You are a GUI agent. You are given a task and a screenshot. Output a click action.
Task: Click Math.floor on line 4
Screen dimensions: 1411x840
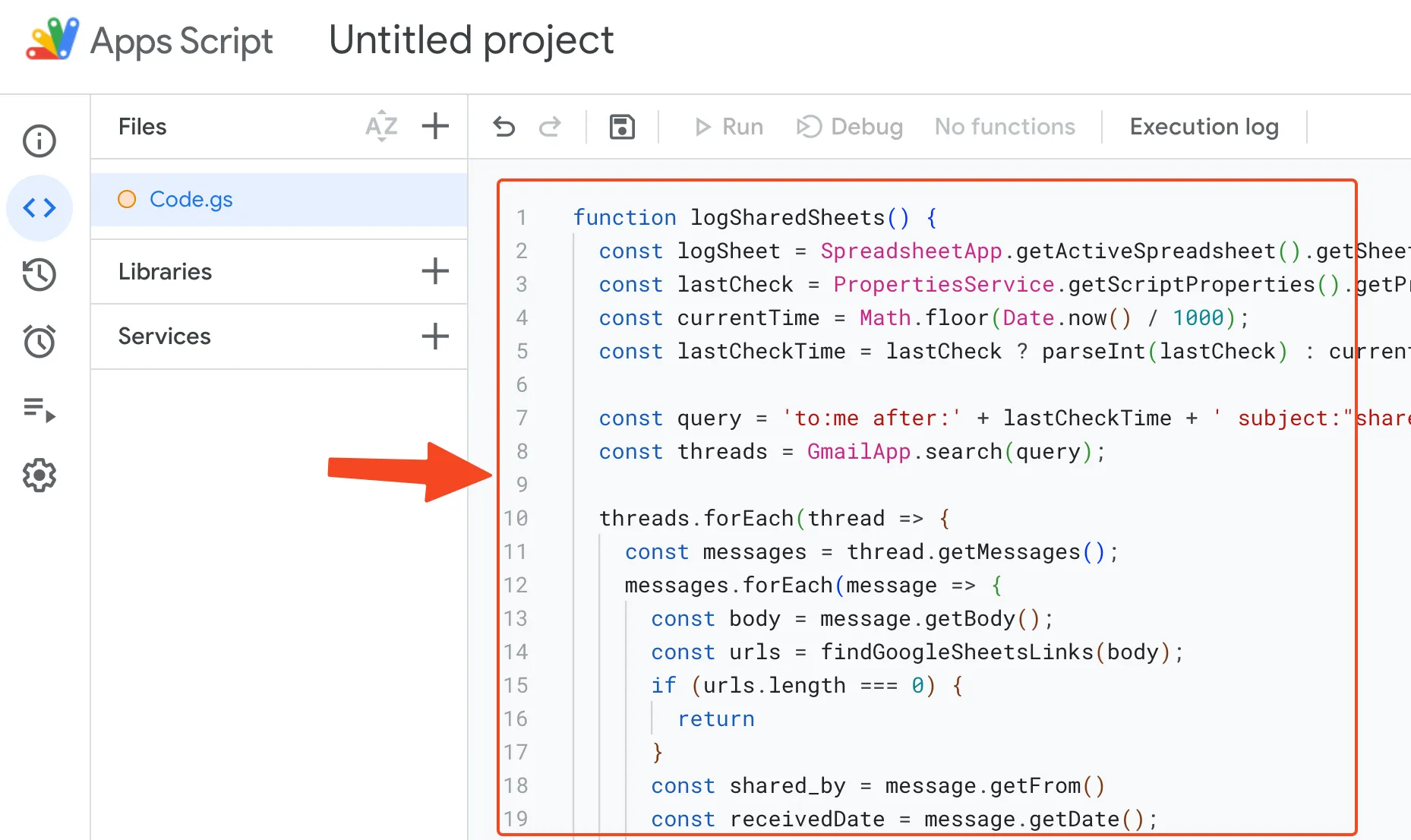coord(924,318)
